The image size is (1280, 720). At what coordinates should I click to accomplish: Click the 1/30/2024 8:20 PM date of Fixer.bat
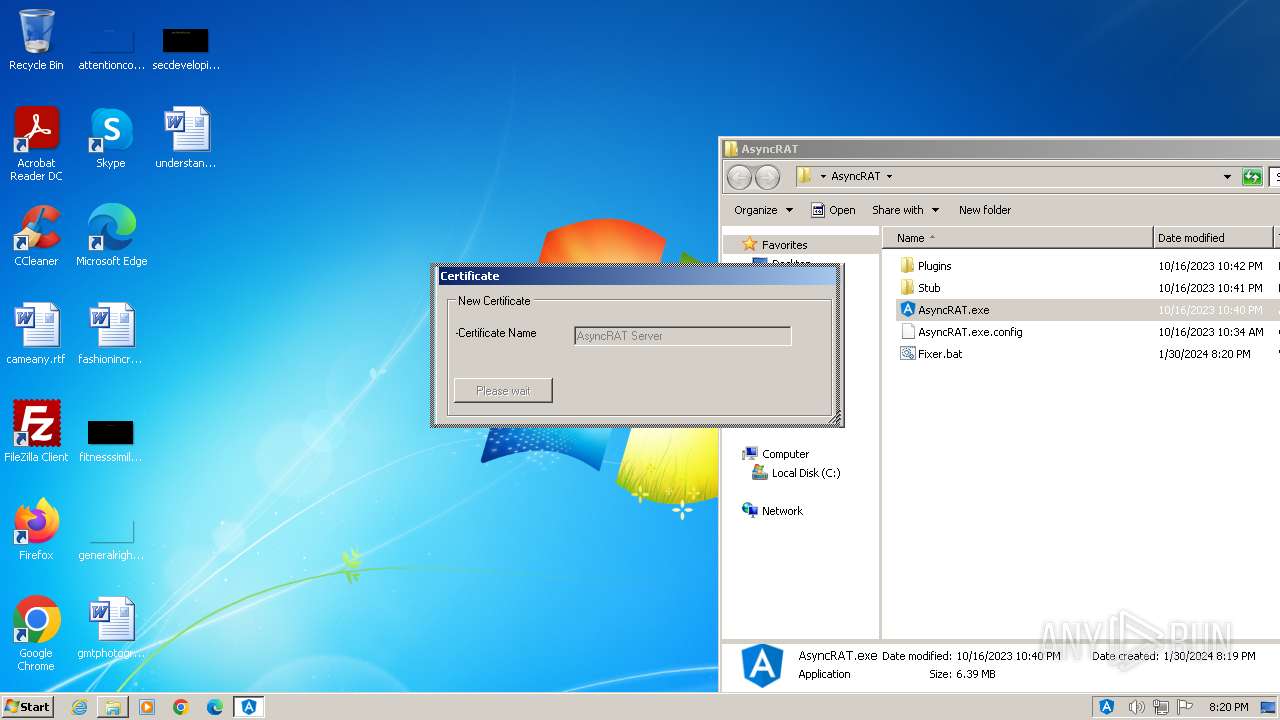pyautogui.click(x=1205, y=354)
